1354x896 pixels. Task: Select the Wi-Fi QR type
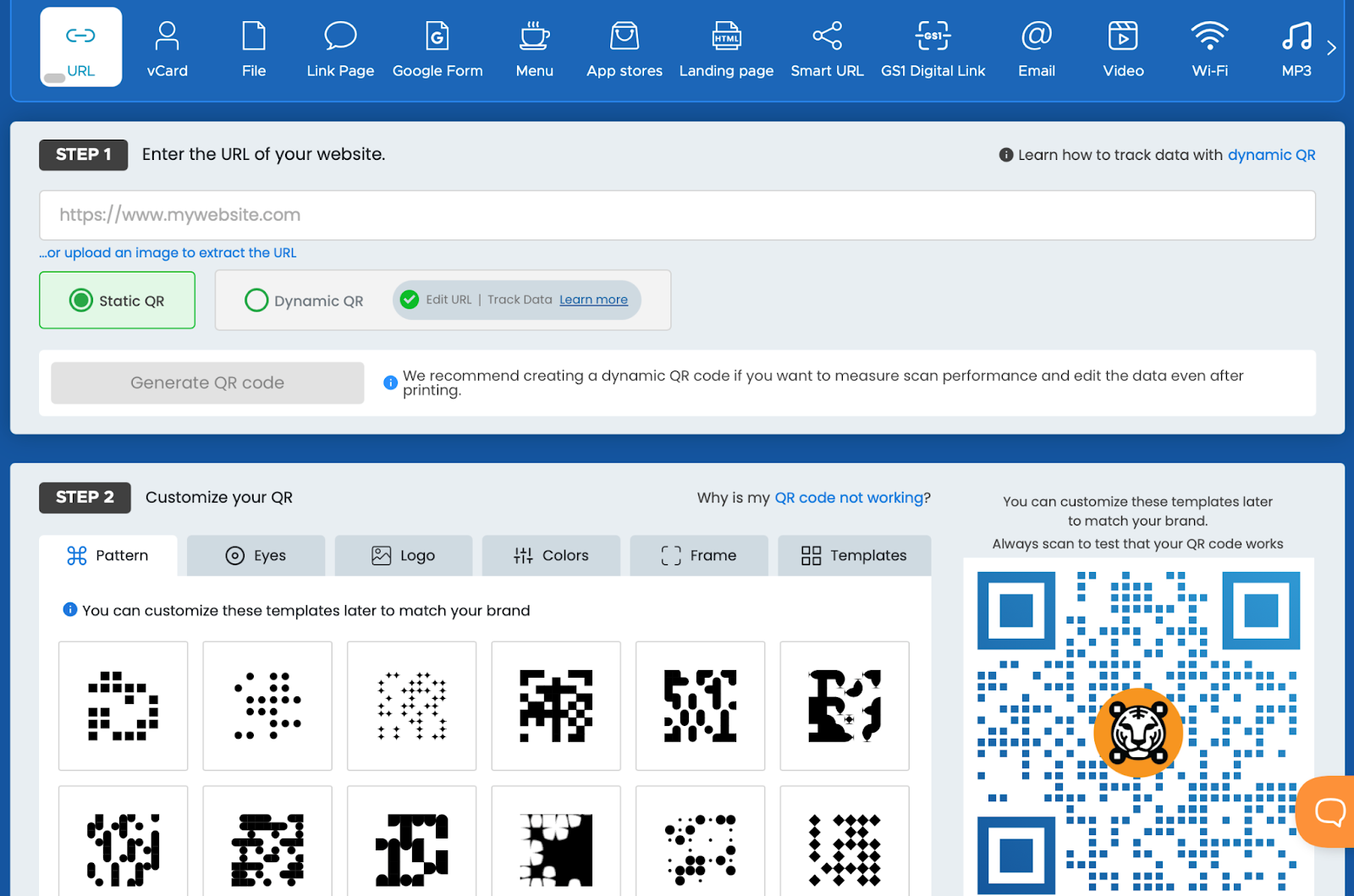[x=1210, y=49]
